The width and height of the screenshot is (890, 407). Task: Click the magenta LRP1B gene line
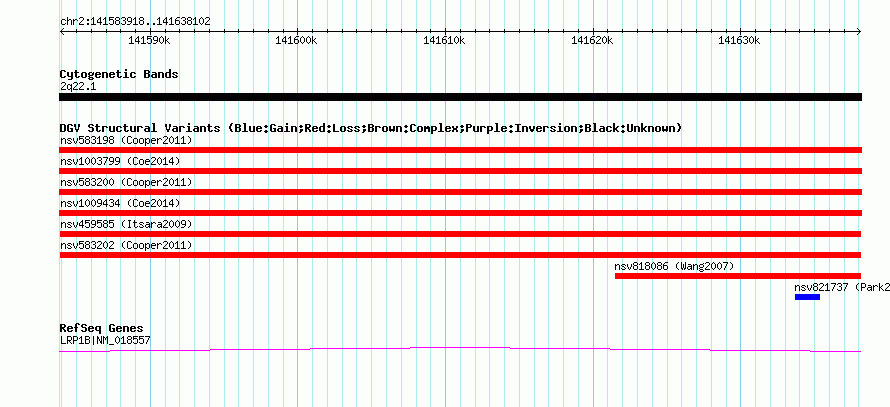point(460,349)
